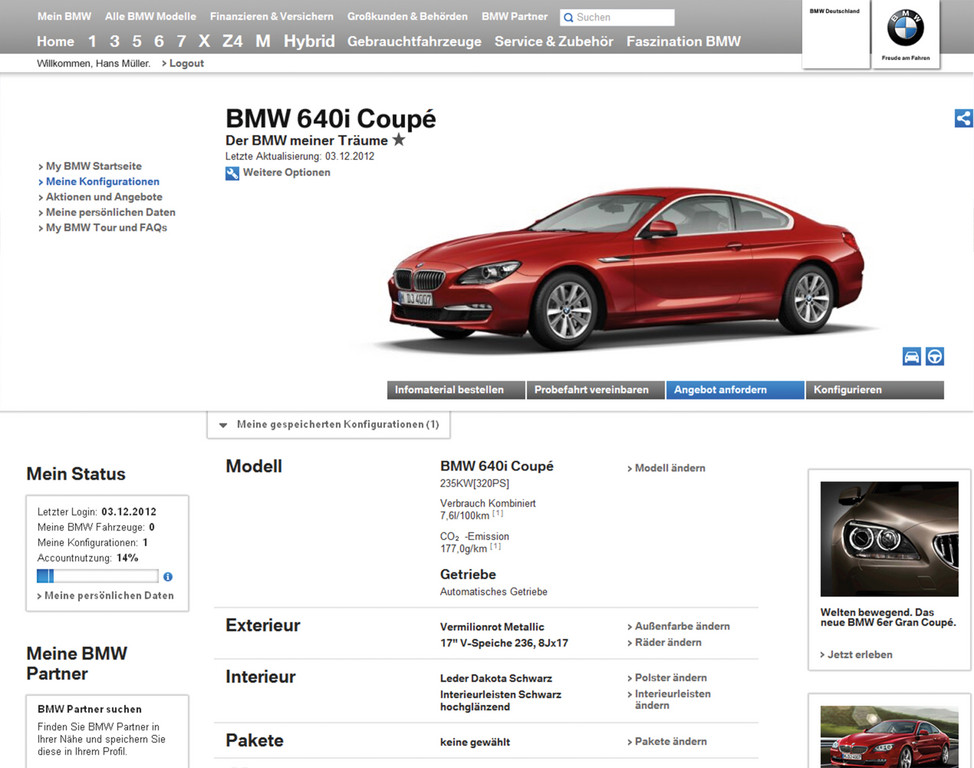
Task: Click Weitere Optionen link text
Action: click(x=286, y=173)
